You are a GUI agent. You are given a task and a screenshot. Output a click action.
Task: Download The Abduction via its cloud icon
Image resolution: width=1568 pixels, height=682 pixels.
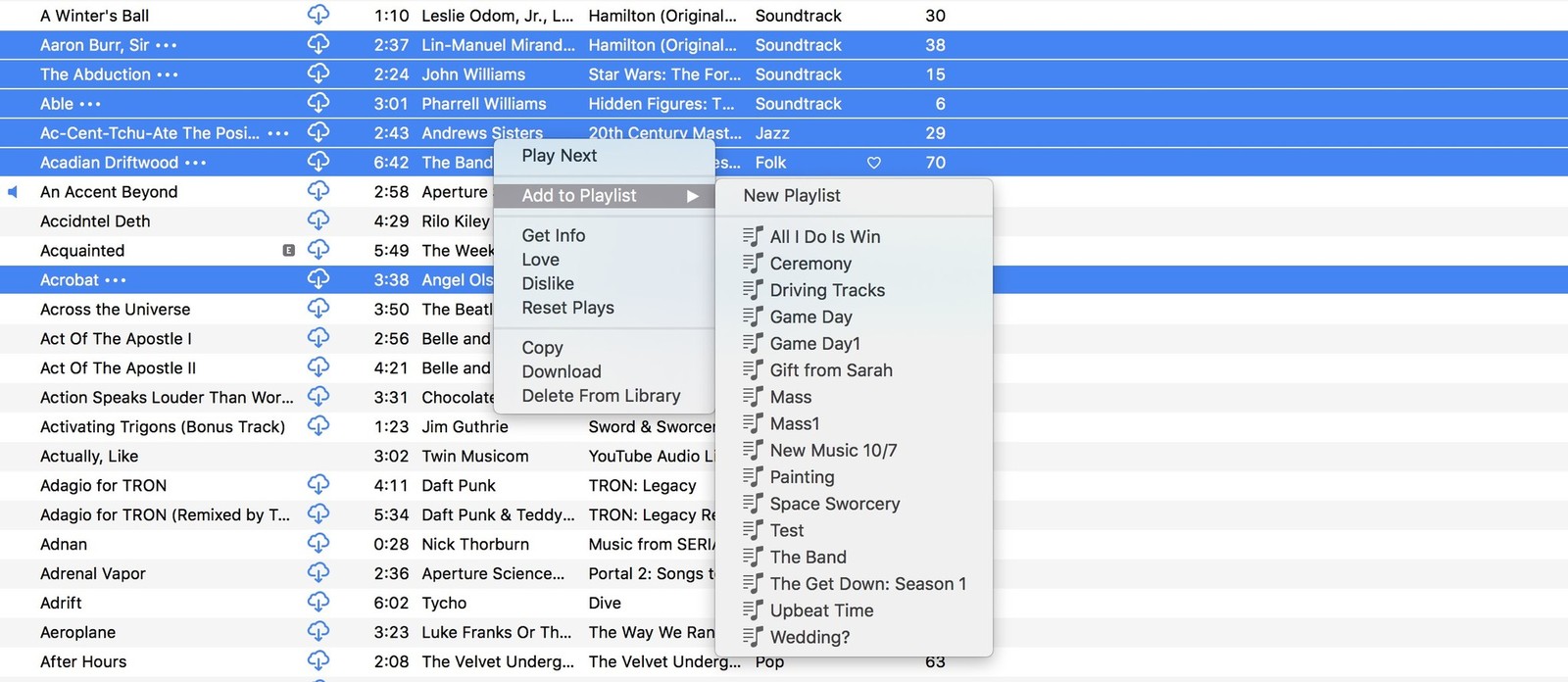click(318, 73)
